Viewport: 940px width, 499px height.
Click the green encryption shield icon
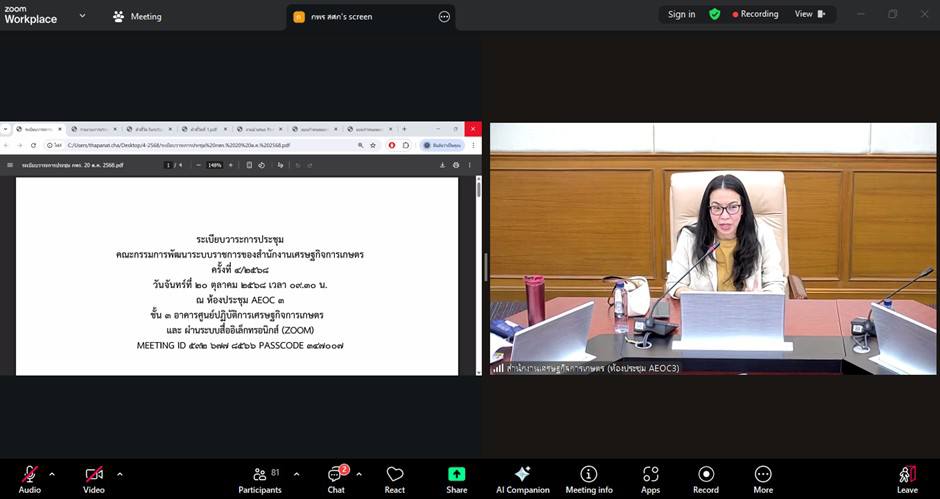click(x=714, y=14)
